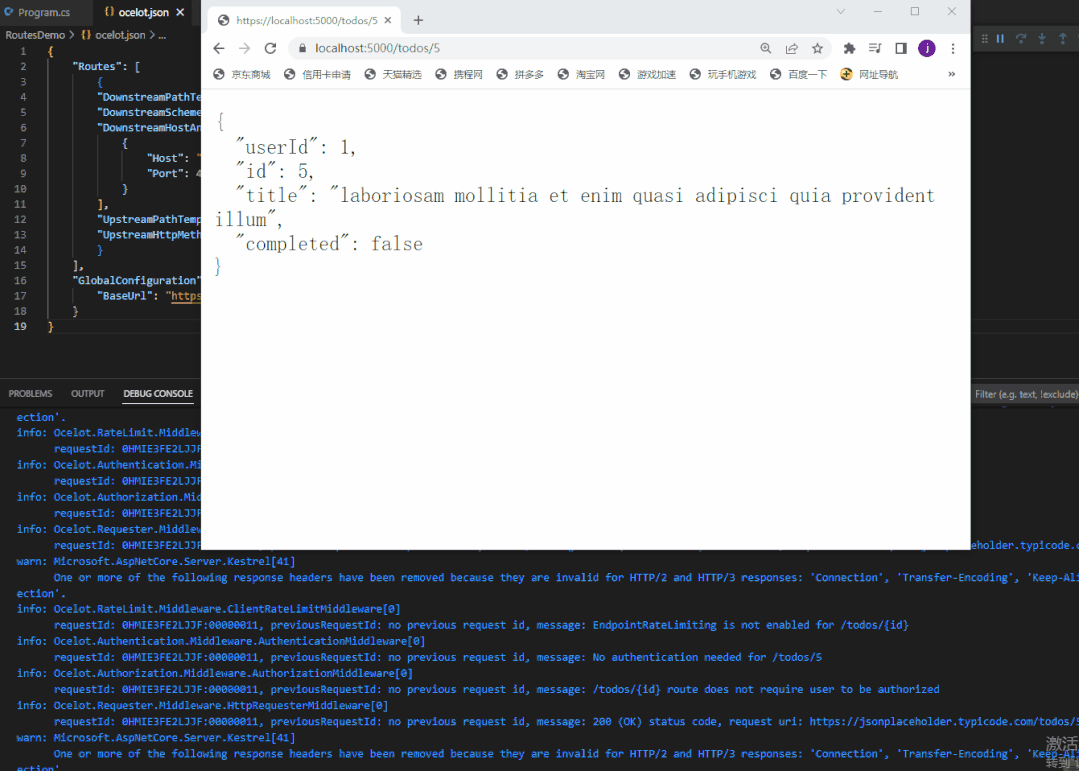The image size is (1079, 771).
Task: Click the debug Step Into icon
Action: [1042, 39]
